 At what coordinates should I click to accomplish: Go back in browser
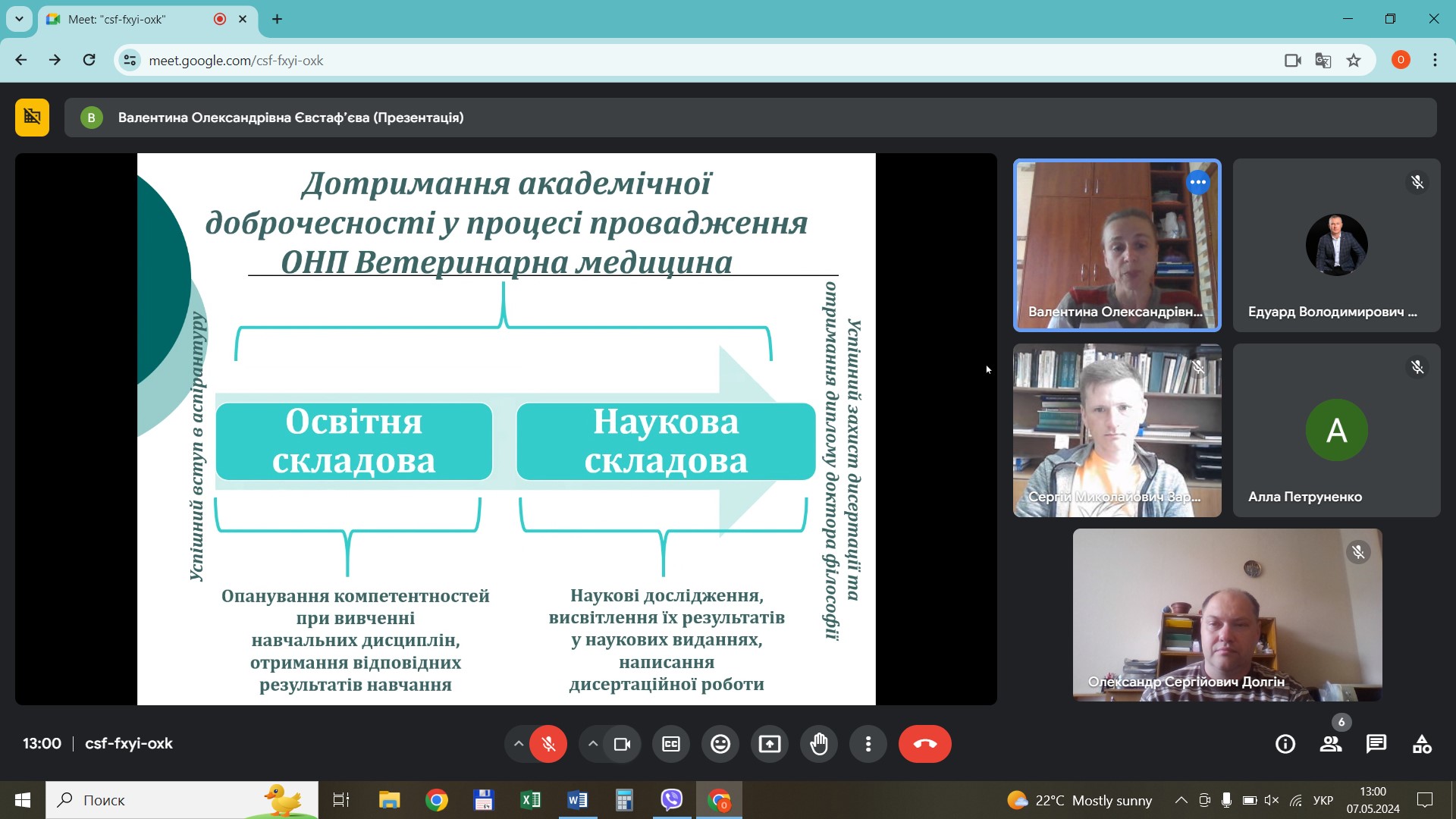[21, 60]
